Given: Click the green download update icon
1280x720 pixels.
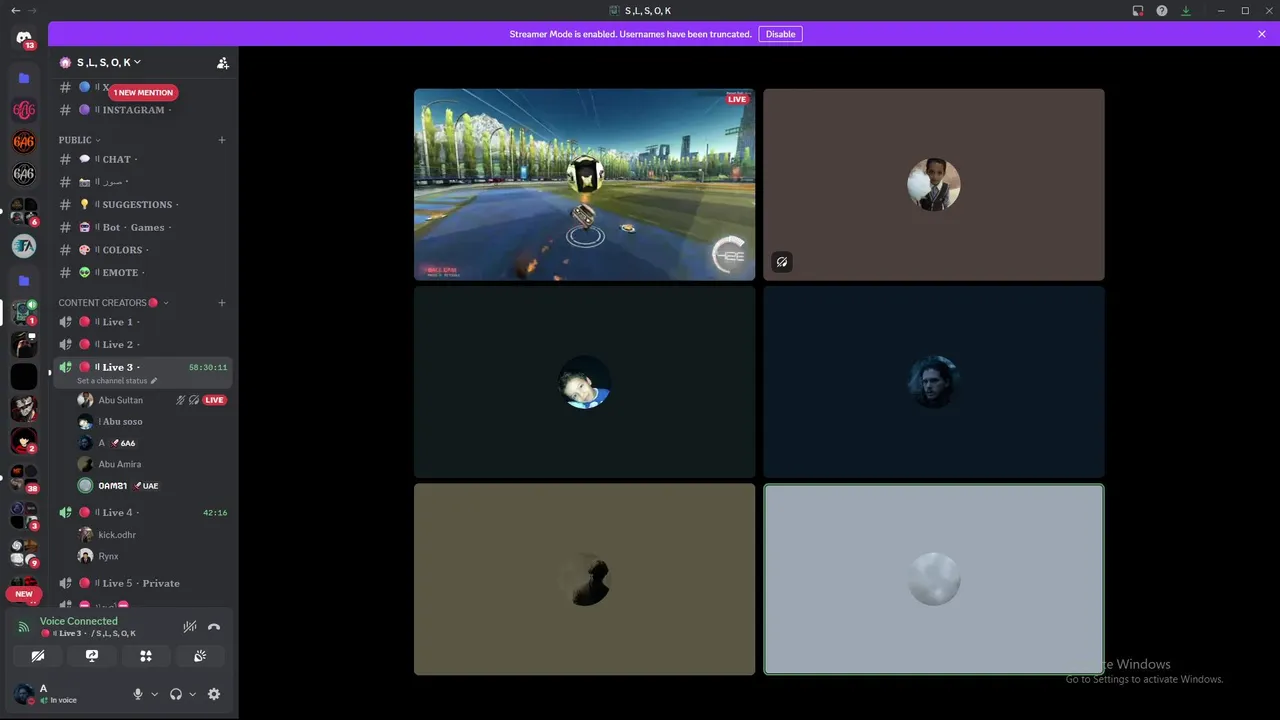Looking at the screenshot, I should coord(1186,11).
